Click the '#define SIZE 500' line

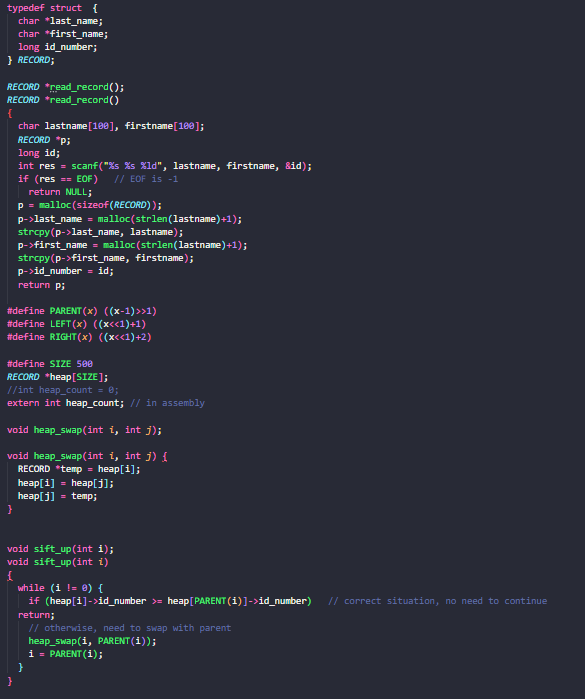tap(49, 364)
